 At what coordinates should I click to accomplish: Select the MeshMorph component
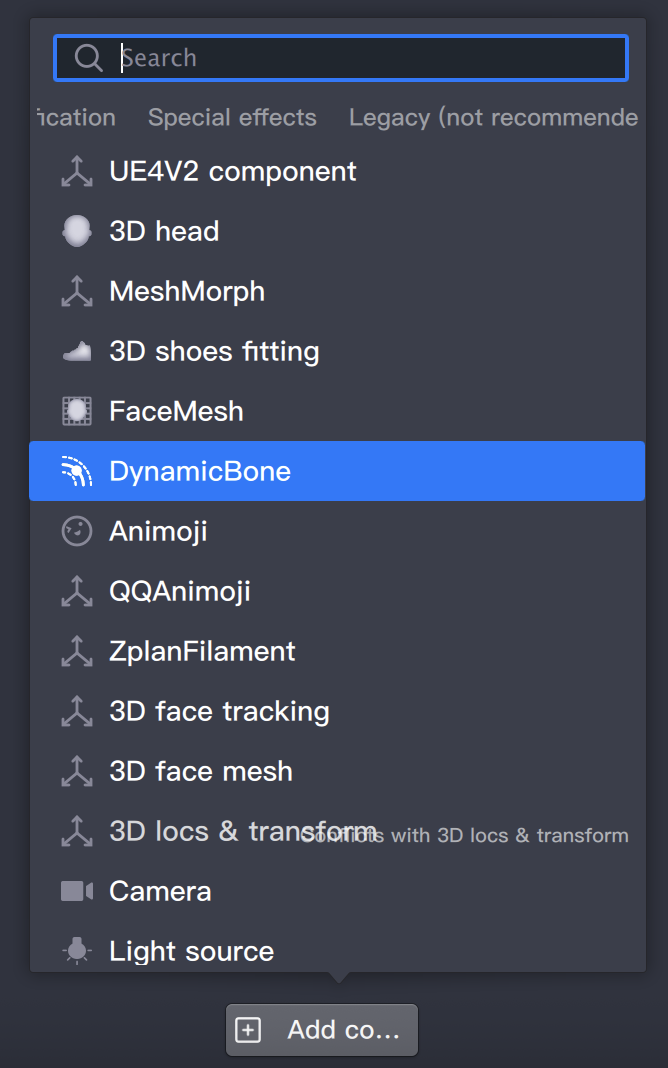point(187,291)
